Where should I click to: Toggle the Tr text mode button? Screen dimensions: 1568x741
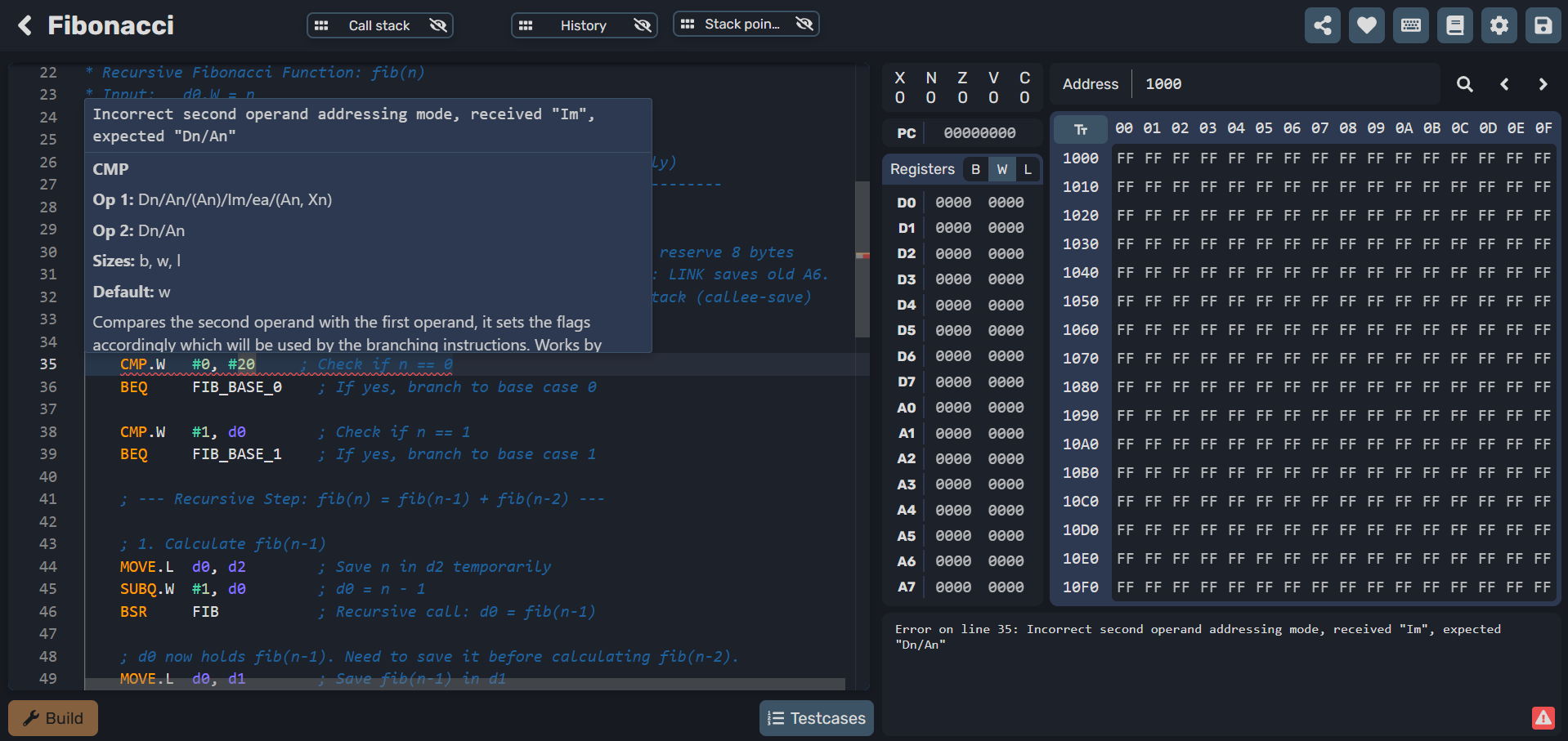tap(1081, 129)
